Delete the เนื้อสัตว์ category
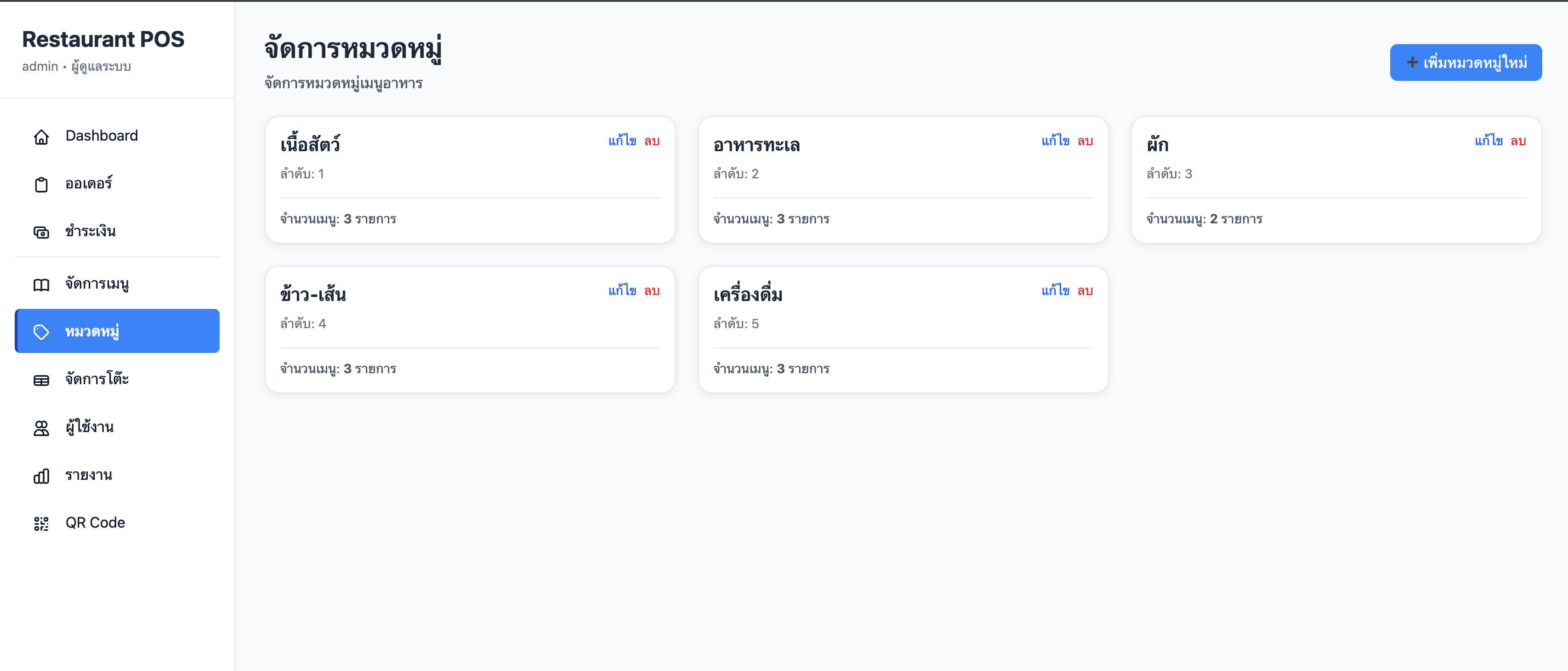 (652, 141)
